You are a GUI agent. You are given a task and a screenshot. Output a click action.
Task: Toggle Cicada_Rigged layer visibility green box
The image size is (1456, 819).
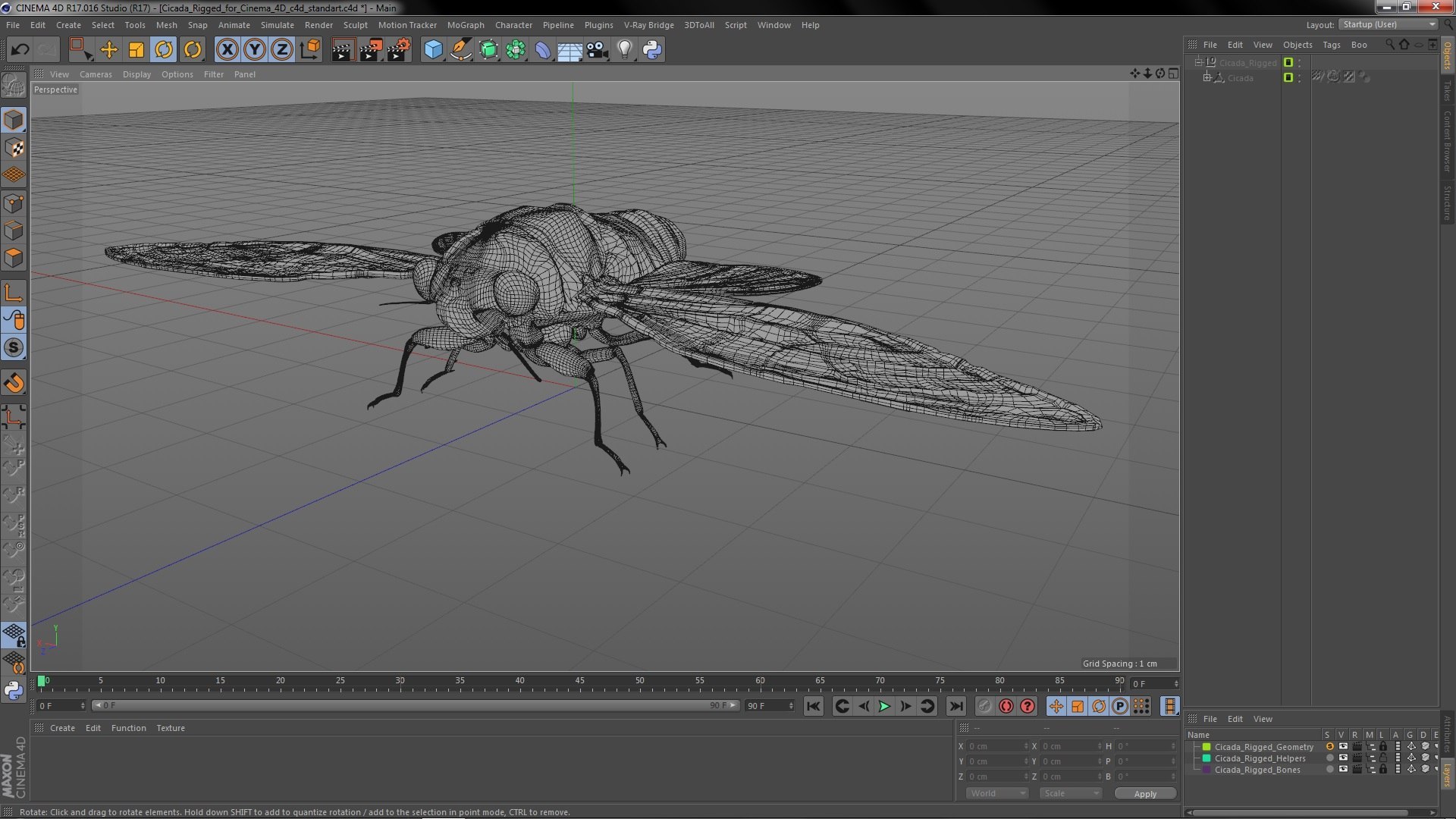click(x=1288, y=63)
